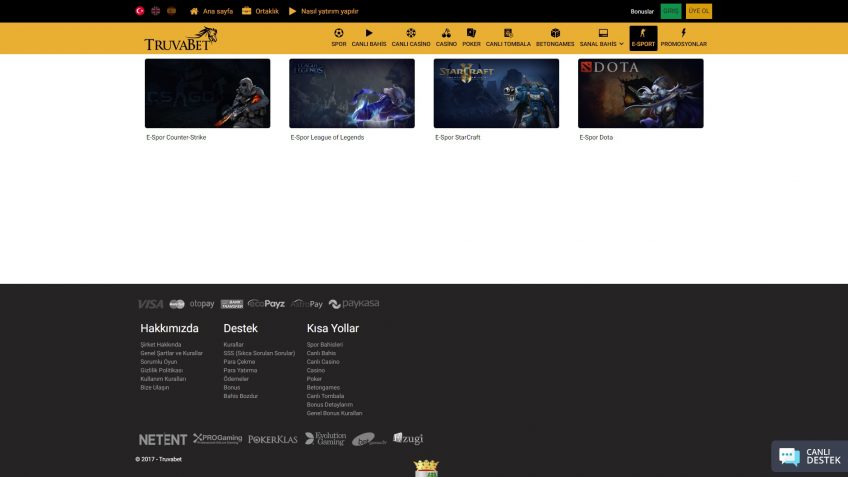Open SSS frequently asked questions link
Screen dimensions: 848x477
tap(259, 353)
